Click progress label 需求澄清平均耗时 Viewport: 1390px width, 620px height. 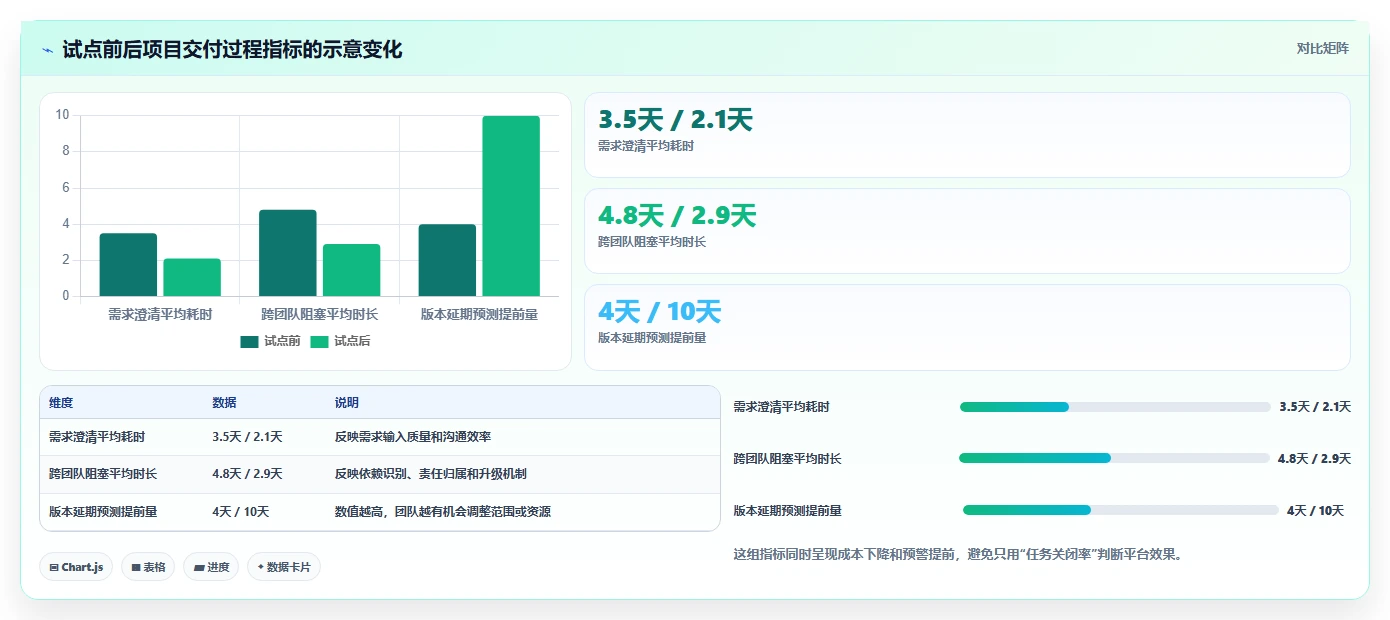point(782,407)
